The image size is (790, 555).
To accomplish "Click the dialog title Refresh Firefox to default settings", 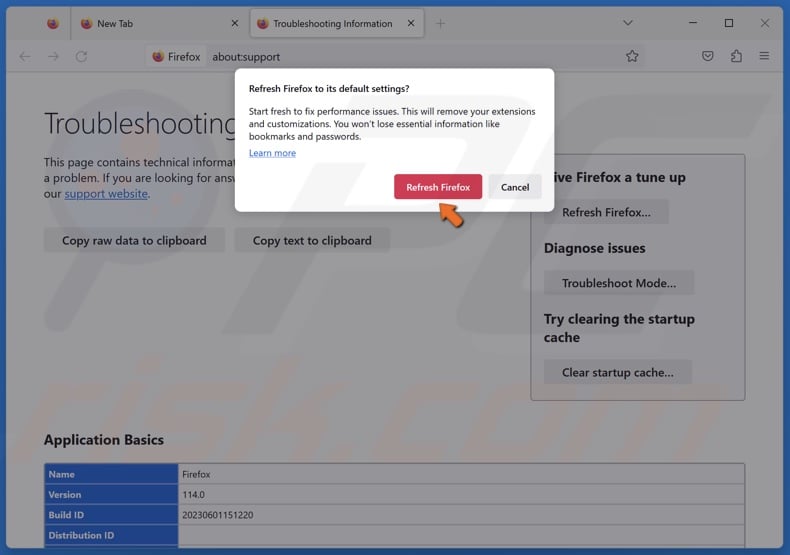I will point(329,89).
